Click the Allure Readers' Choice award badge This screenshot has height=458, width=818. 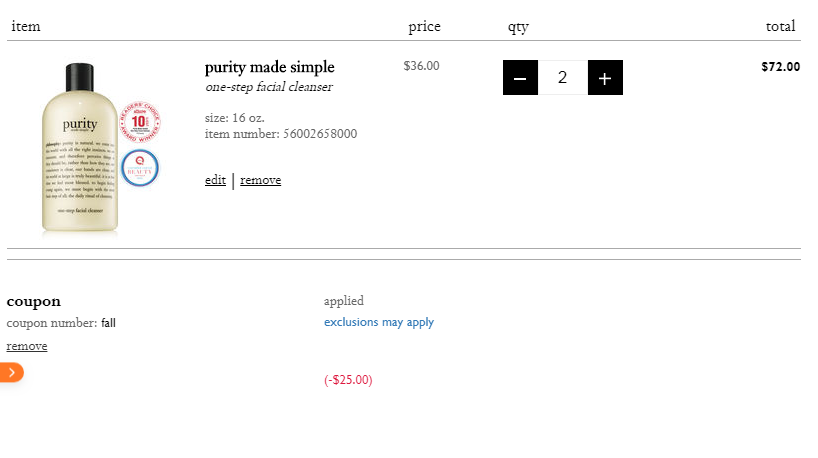coord(140,122)
